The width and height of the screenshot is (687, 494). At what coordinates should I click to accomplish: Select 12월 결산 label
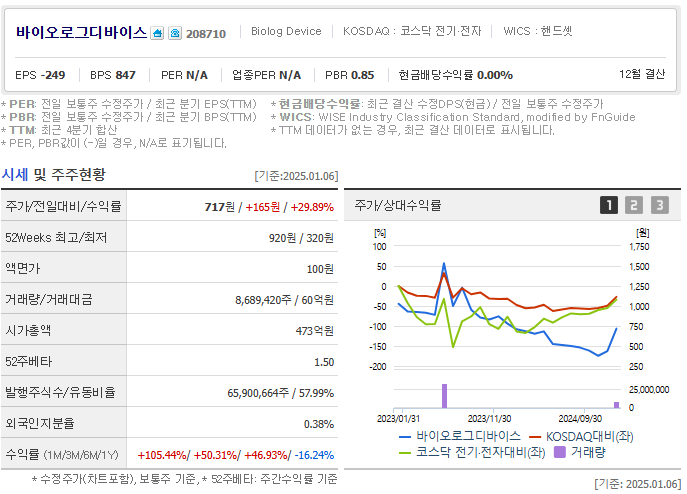pos(642,74)
